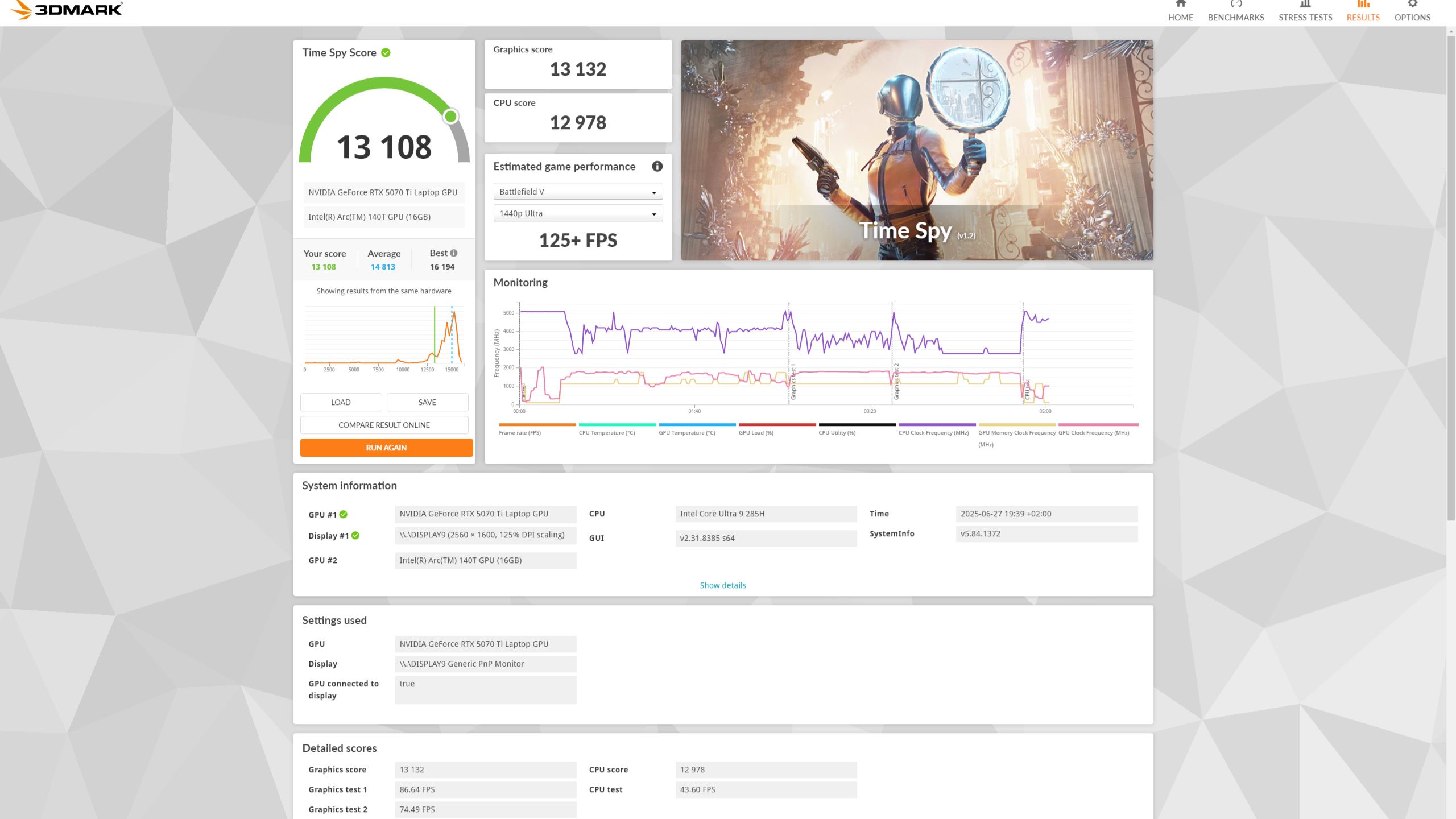Click the orange RUN AGAIN button
Image resolution: width=1456 pixels, height=819 pixels.
pyautogui.click(x=386, y=448)
